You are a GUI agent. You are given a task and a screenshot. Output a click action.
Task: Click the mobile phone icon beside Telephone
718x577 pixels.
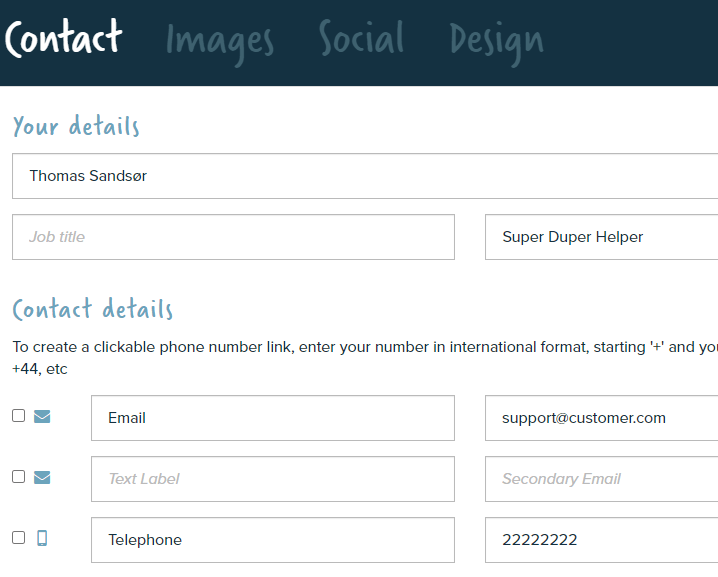coord(42,538)
